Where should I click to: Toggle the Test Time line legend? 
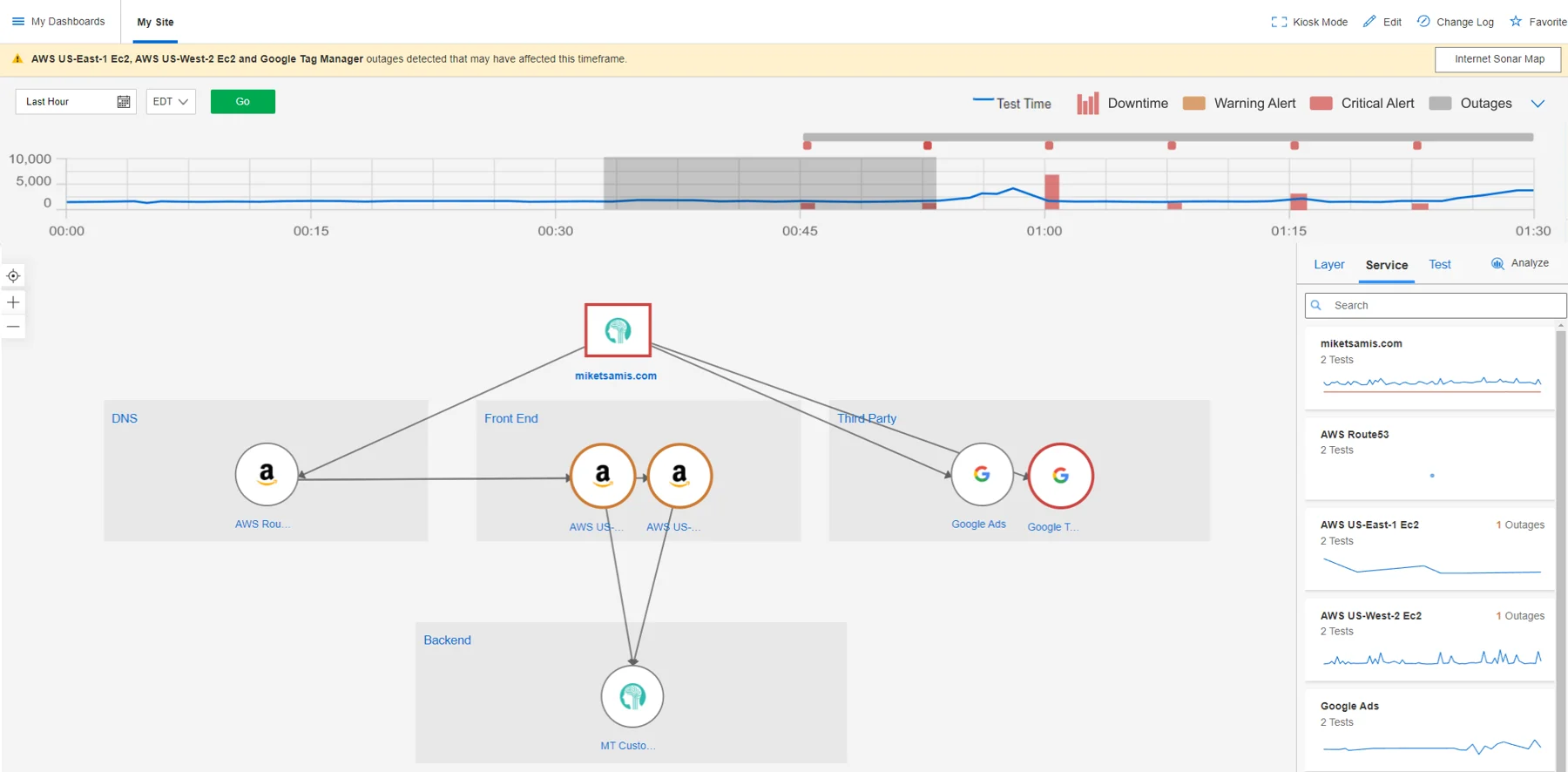tap(1012, 103)
